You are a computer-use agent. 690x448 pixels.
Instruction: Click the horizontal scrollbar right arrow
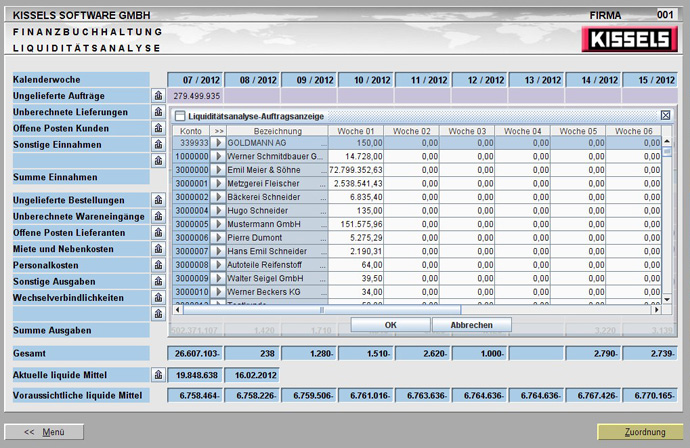pos(657,309)
